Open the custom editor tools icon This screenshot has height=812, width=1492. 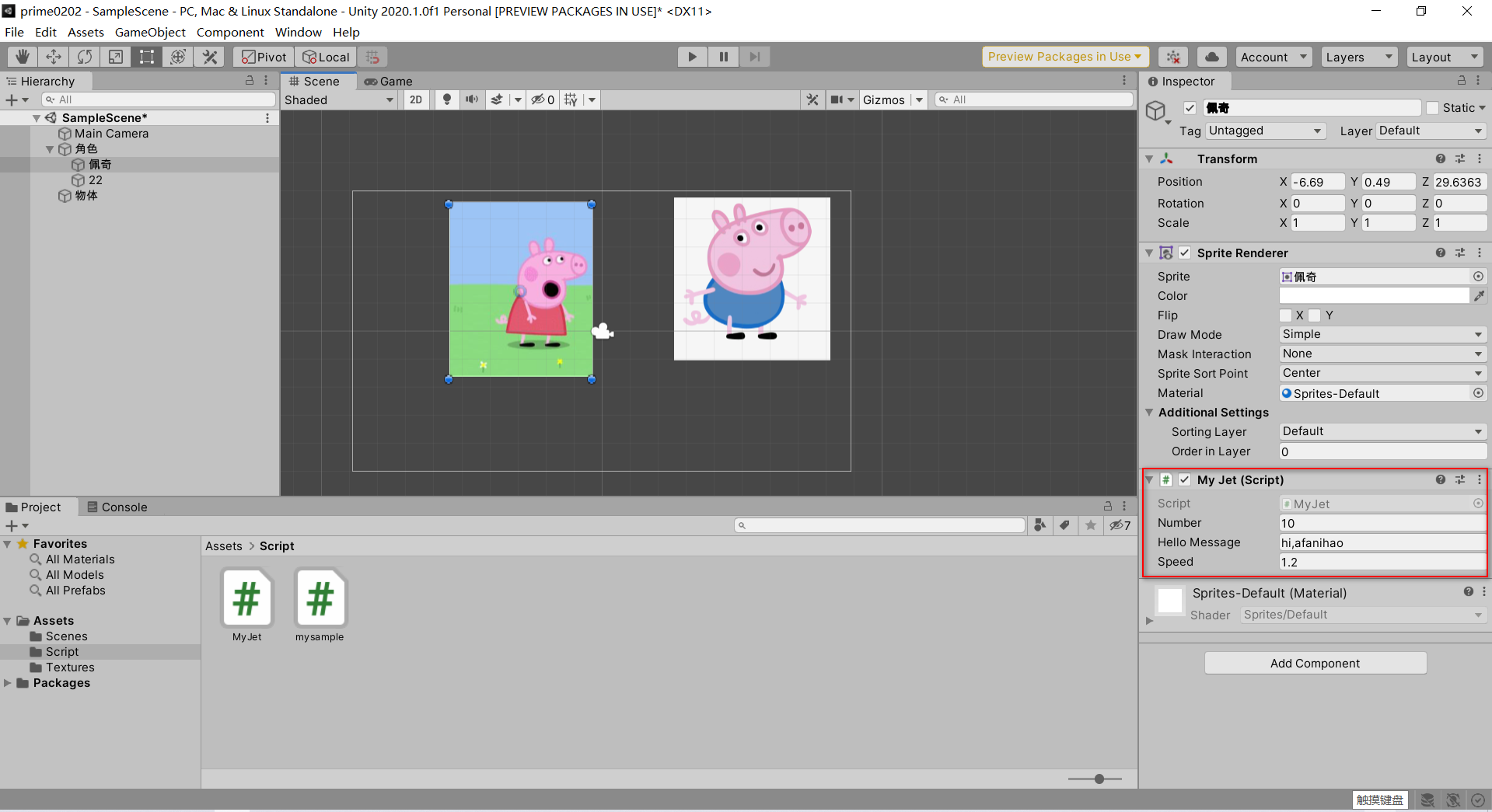coord(209,57)
